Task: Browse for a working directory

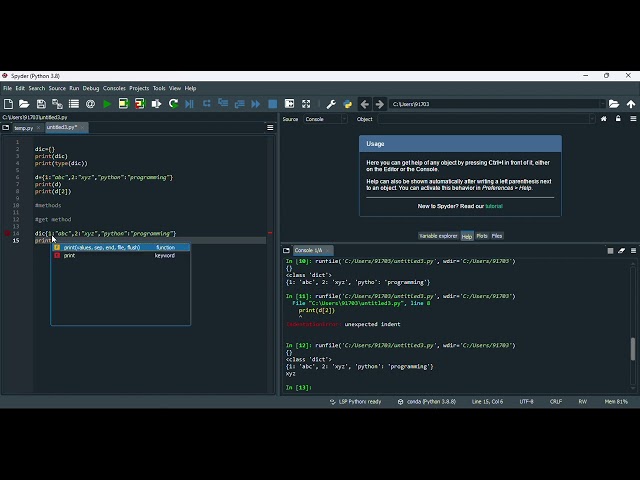Action: pyautogui.click(x=614, y=104)
